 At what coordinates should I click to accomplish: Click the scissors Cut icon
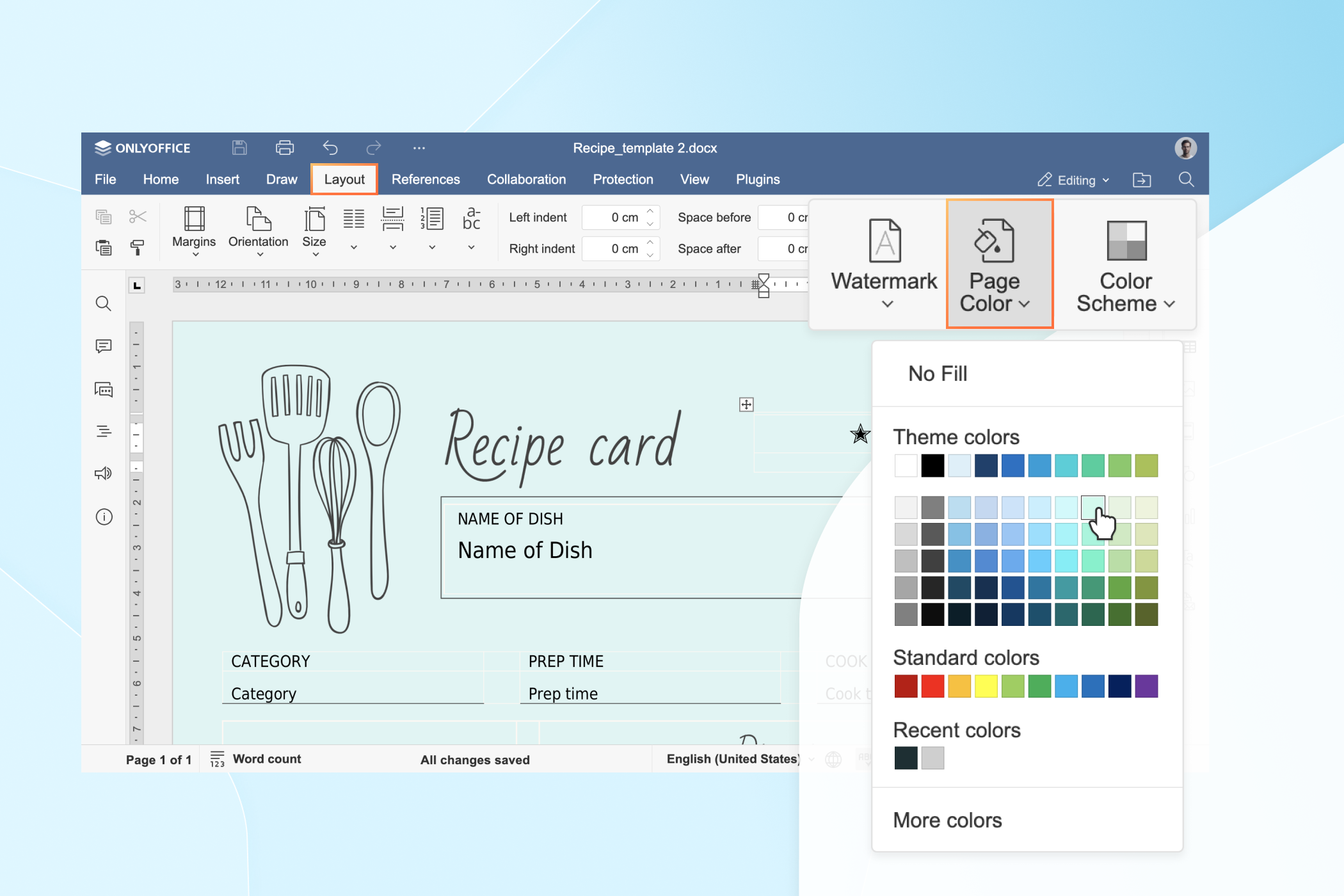click(138, 216)
